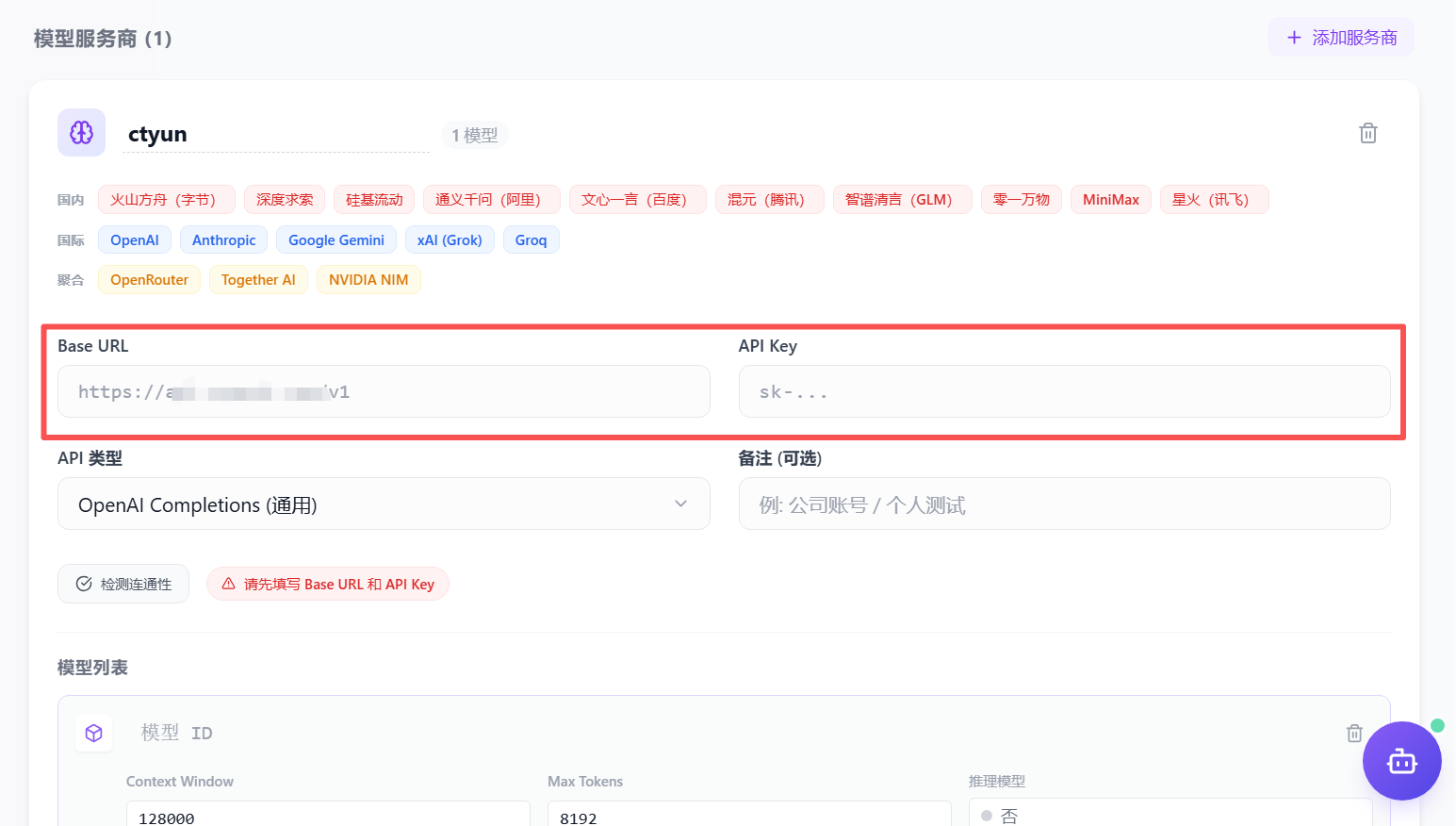Click into the API Key field

pos(1064,391)
